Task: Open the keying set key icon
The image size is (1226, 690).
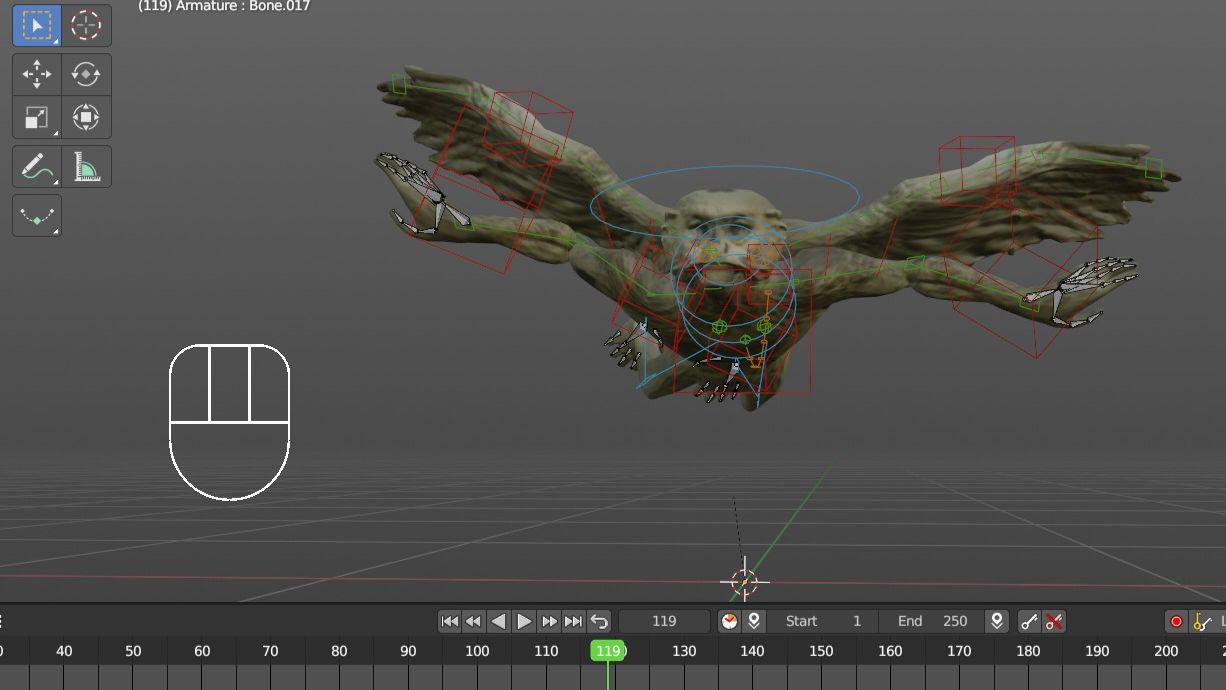Action: coord(1203,621)
